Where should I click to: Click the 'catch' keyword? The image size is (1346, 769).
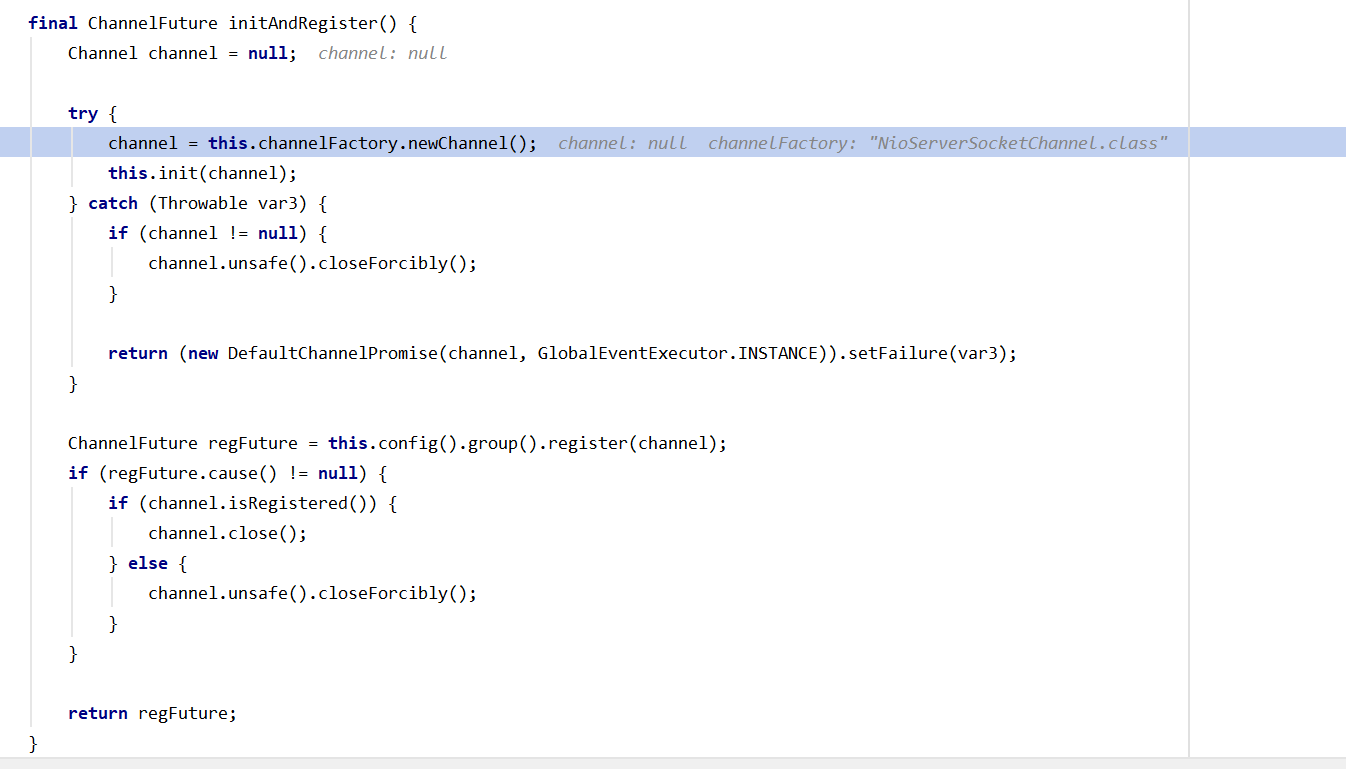pyautogui.click(x=113, y=203)
